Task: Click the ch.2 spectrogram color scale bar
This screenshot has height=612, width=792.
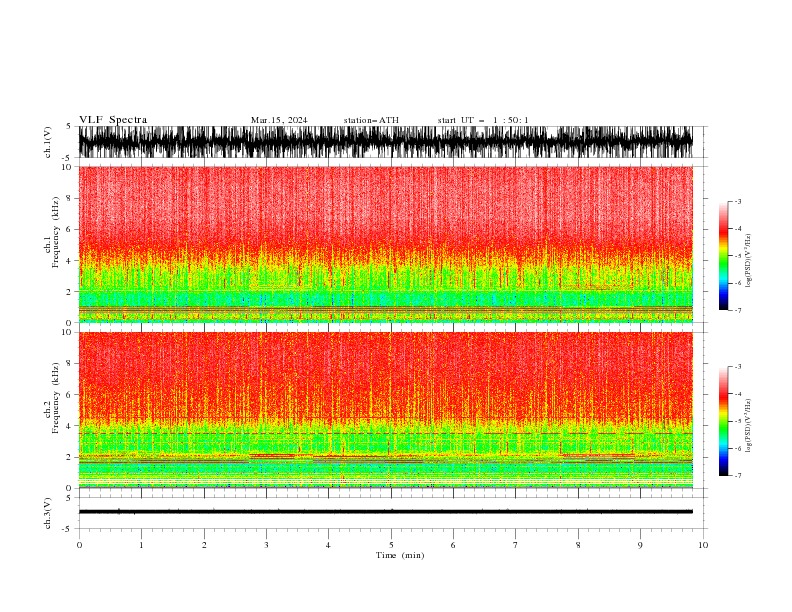Action: pyautogui.click(x=723, y=421)
